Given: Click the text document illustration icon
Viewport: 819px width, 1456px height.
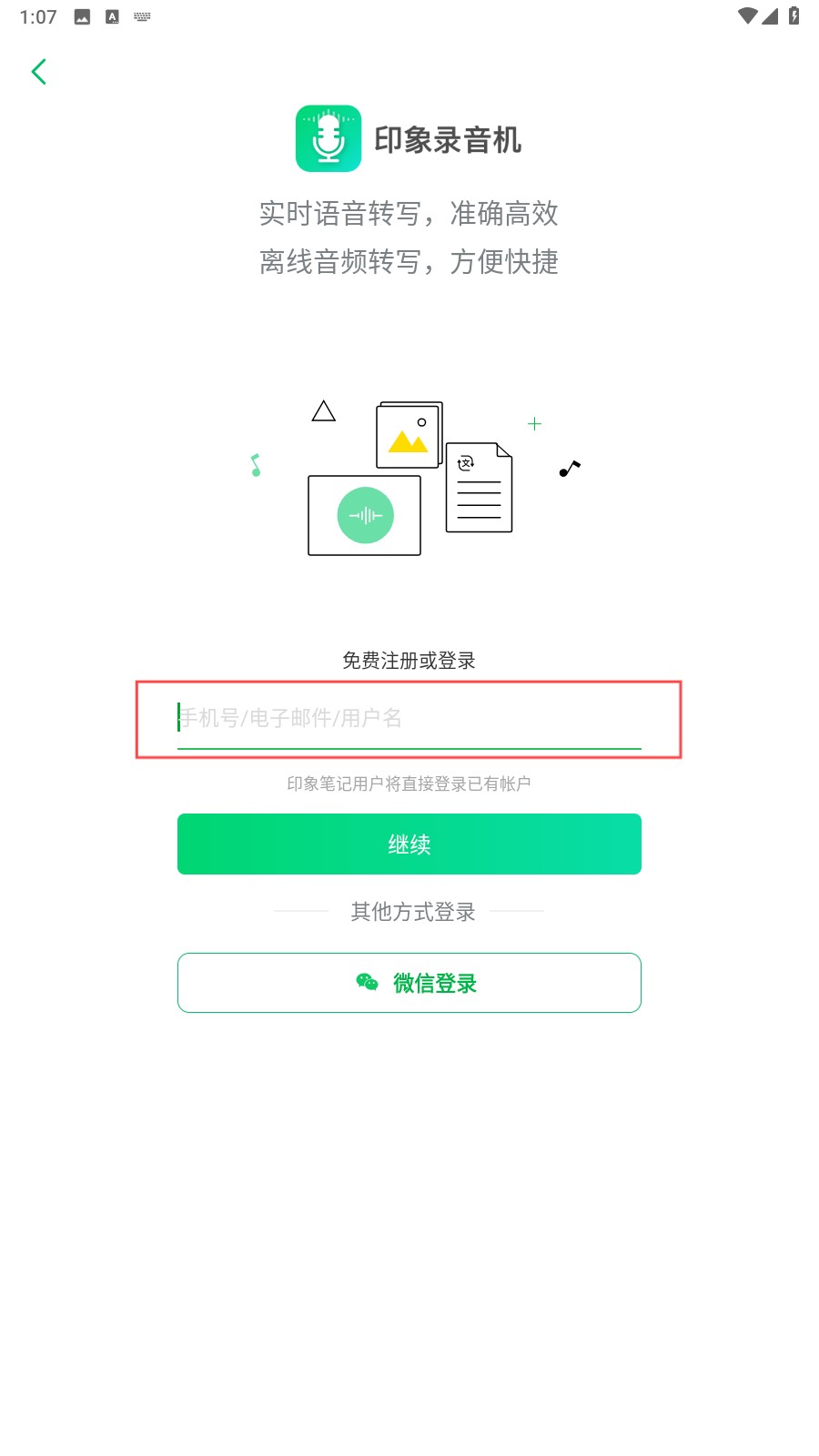Looking at the screenshot, I should coord(479,487).
